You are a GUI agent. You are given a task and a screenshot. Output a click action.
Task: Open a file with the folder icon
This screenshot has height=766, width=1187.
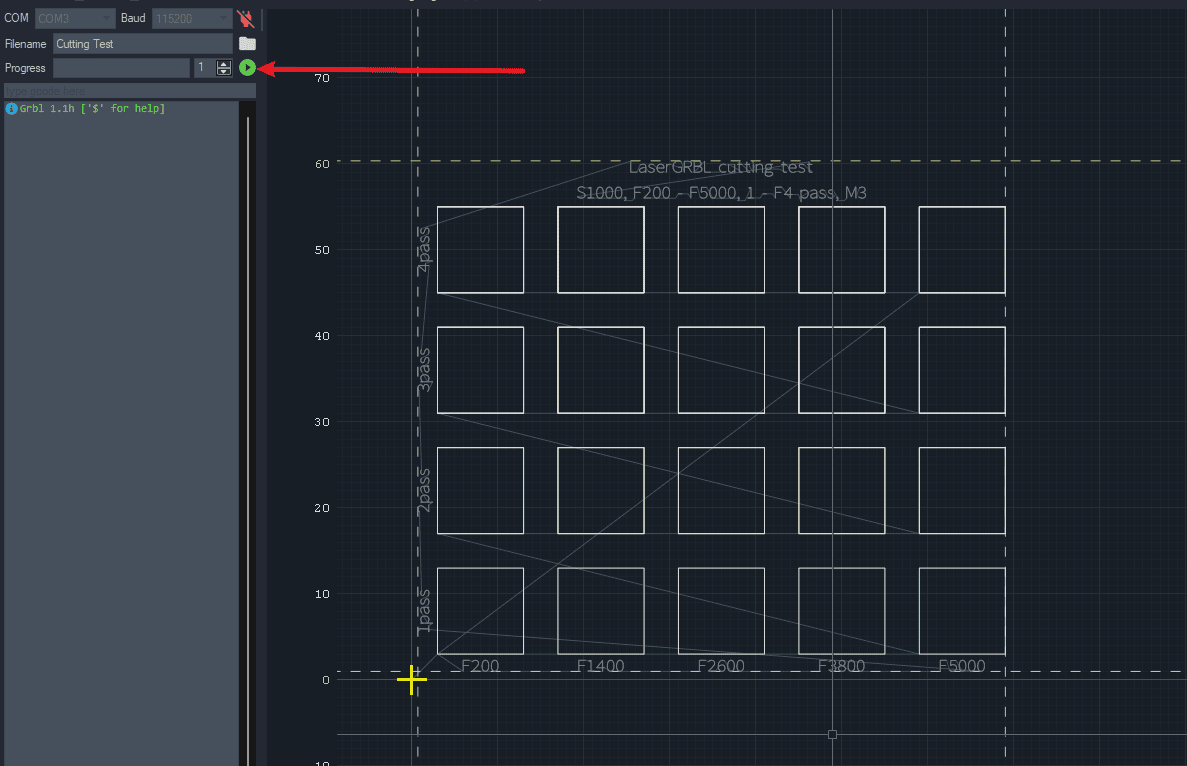click(247, 43)
